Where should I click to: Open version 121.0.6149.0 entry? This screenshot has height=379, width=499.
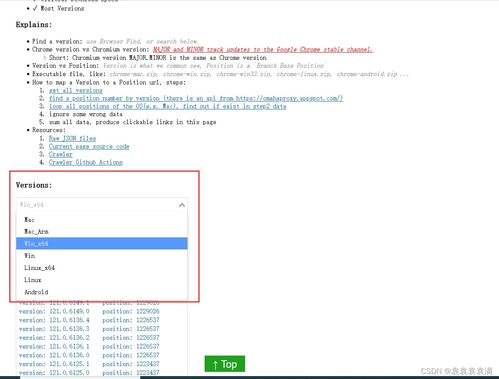click(89, 311)
